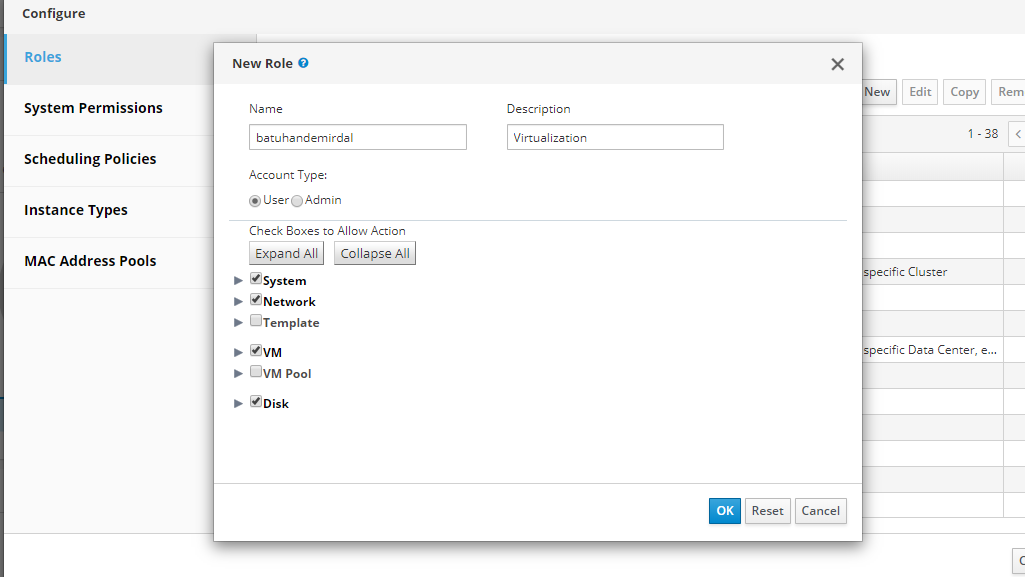This screenshot has width=1025, height=577.
Task: Open the MAC Address Pools tab
Action: point(90,261)
